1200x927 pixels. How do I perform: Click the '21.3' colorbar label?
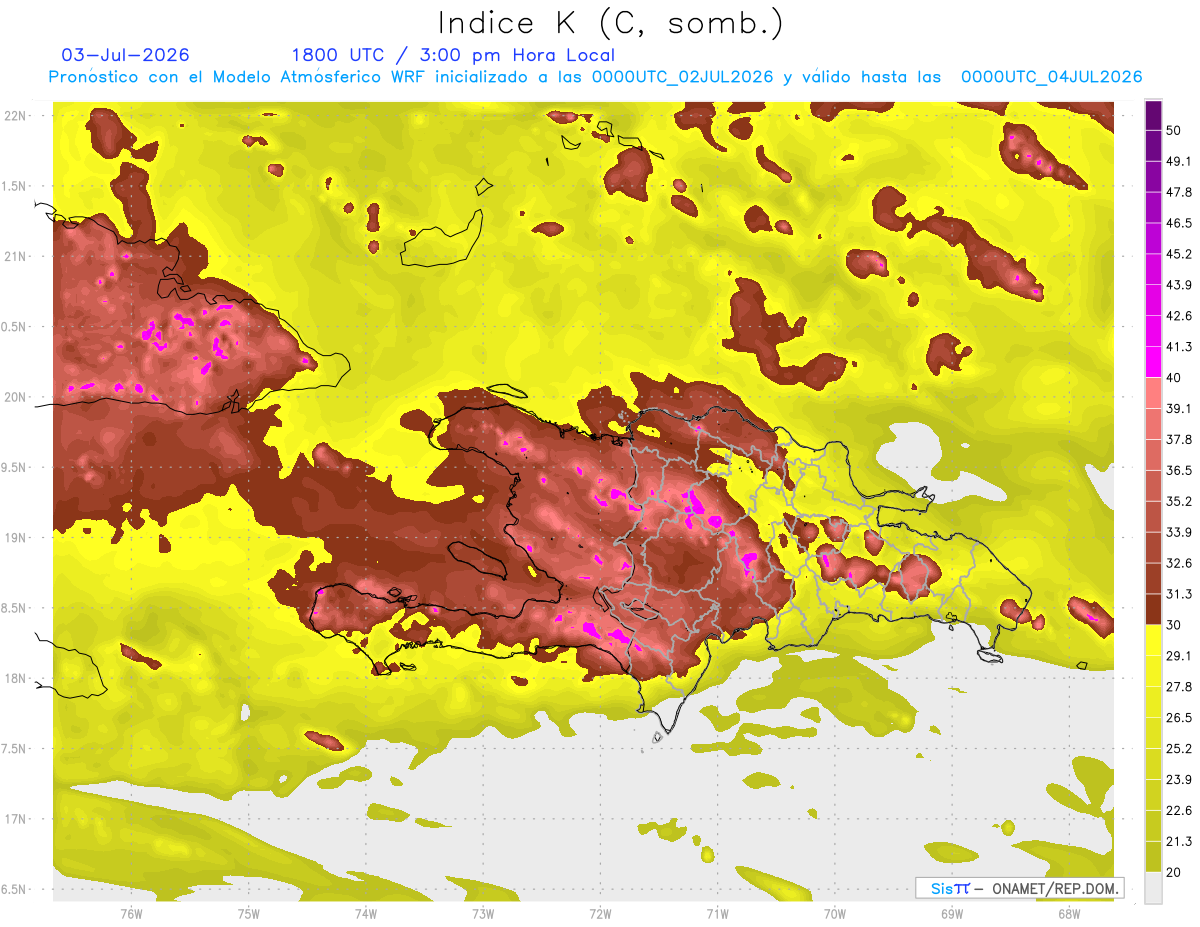1179,841
